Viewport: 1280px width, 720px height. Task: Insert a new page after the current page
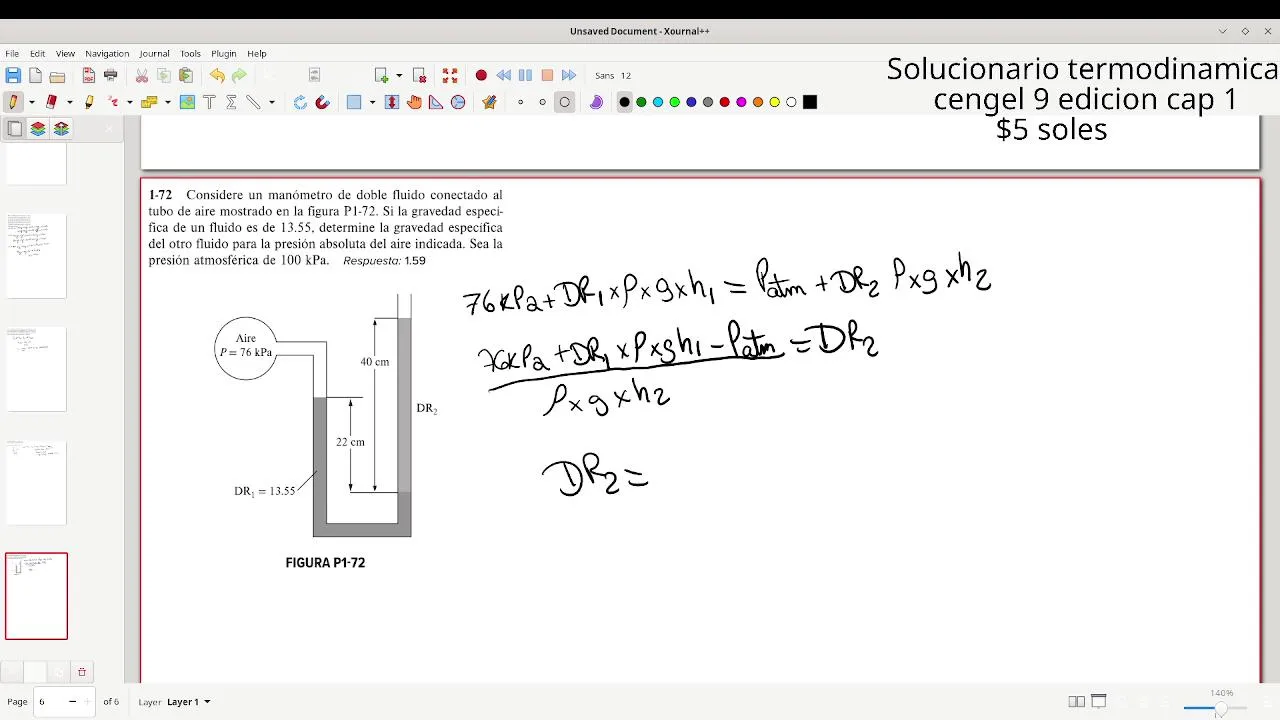pos(381,75)
